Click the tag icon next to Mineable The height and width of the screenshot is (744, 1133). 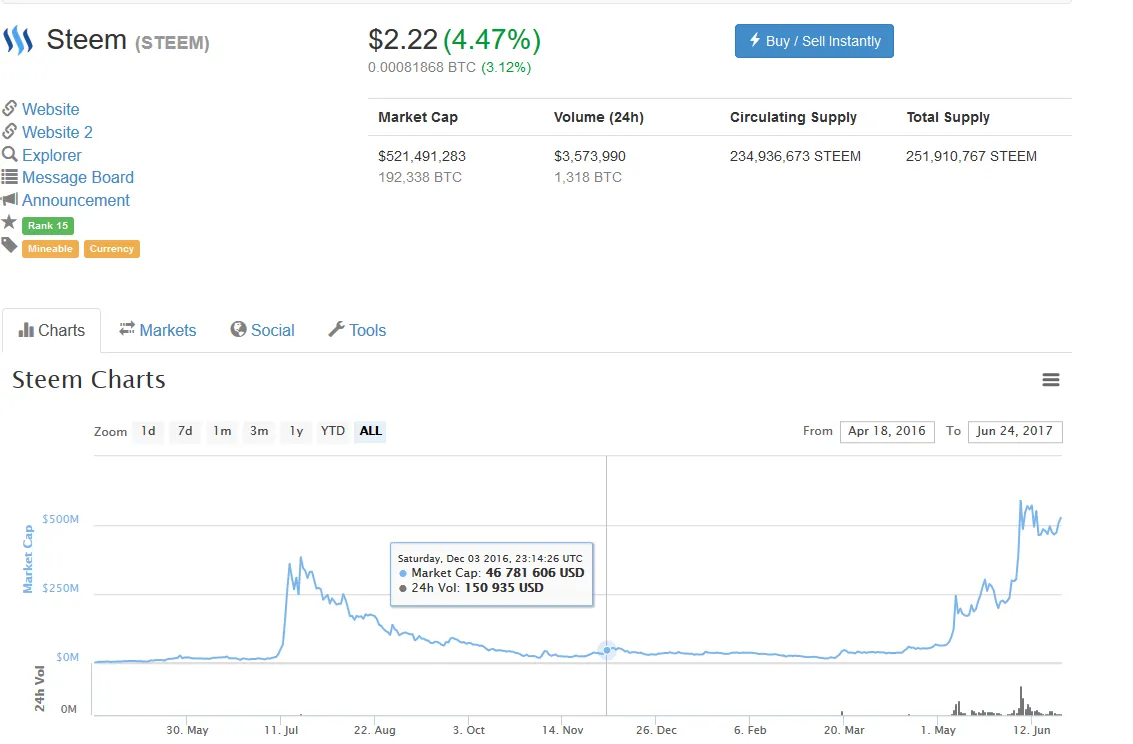[x=9, y=246]
